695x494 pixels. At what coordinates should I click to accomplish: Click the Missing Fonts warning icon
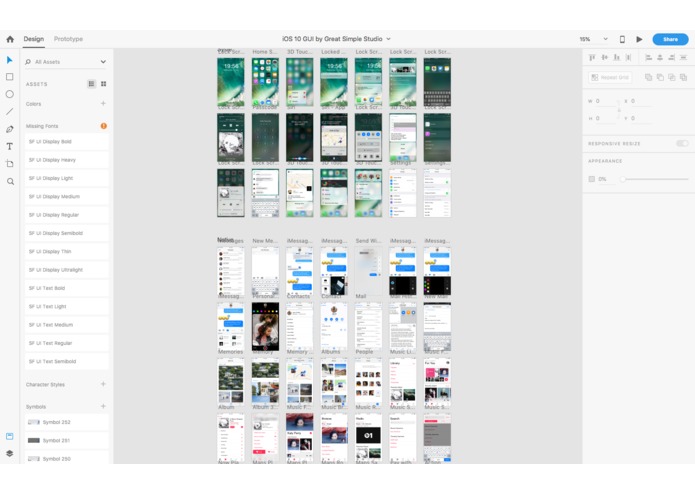[x=103, y=126]
